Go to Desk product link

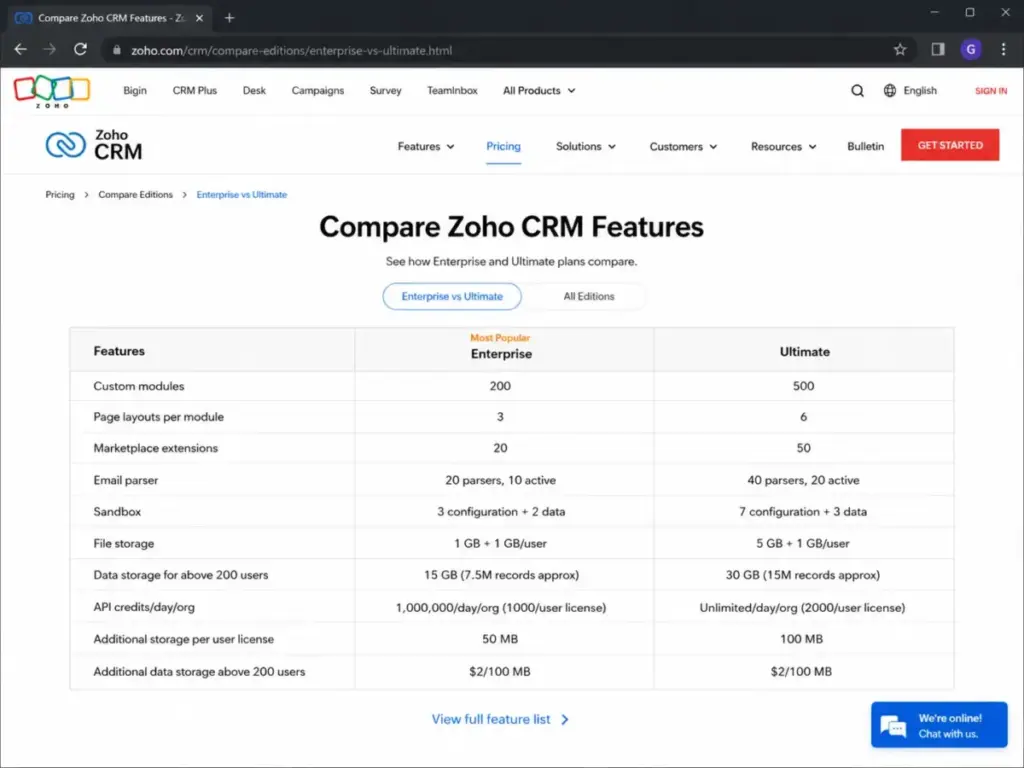tap(254, 91)
